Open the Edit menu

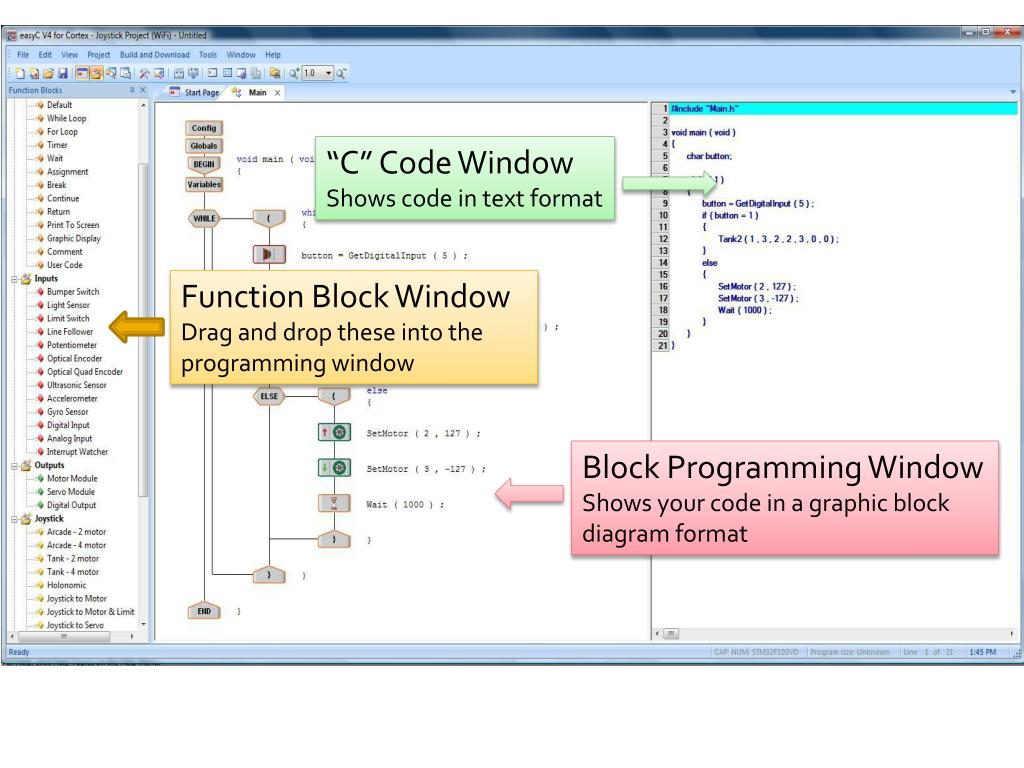point(45,55)
